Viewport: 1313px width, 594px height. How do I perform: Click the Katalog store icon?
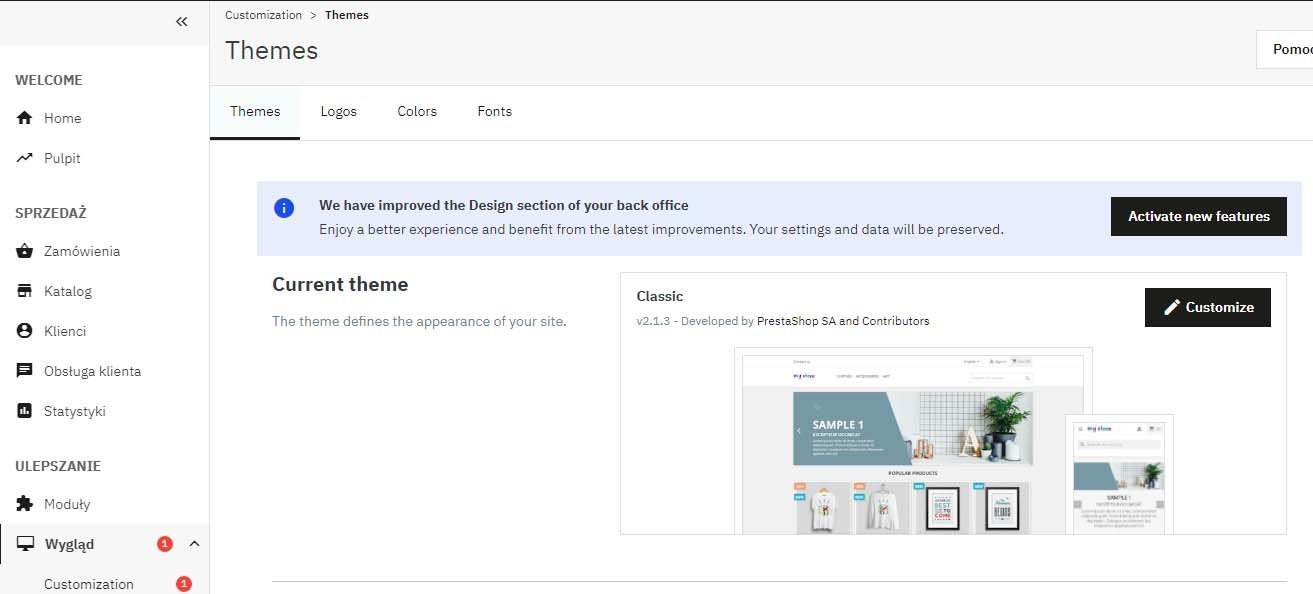tap(26, 291)
